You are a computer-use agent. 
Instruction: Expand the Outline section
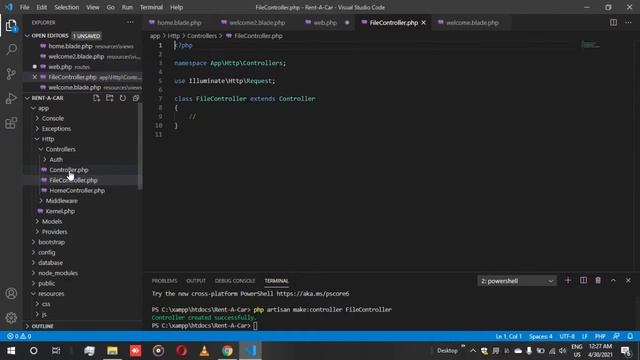coord(27,326)
